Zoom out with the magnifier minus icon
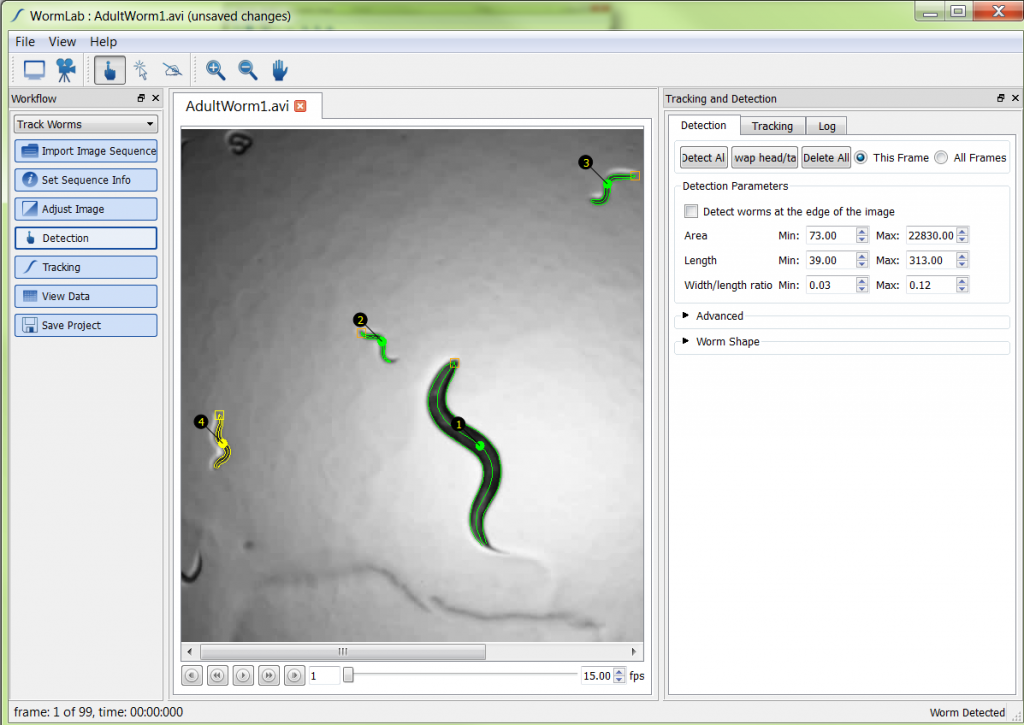This screenshot has width=1024, height=725. tap(248, 70)
